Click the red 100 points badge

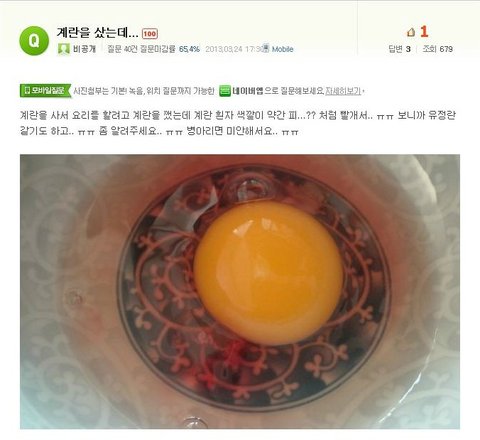click(150, 34)
